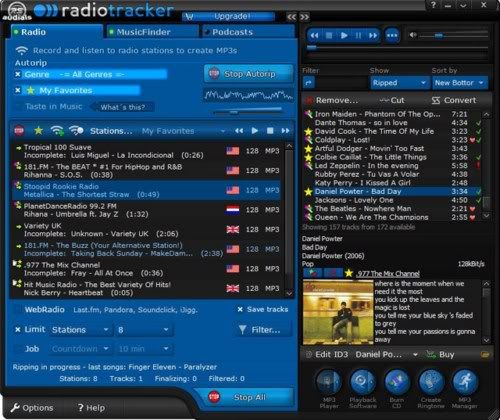Viewport: 500px width, 420px height.
Task: Select PlanetDanceRadio 99.2 FM station
Action: 146,210
